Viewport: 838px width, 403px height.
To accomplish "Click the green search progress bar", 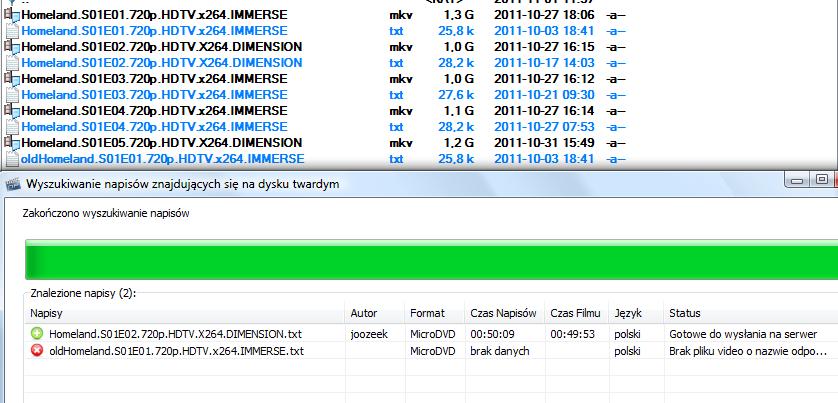I will click(x=431, y=260).
